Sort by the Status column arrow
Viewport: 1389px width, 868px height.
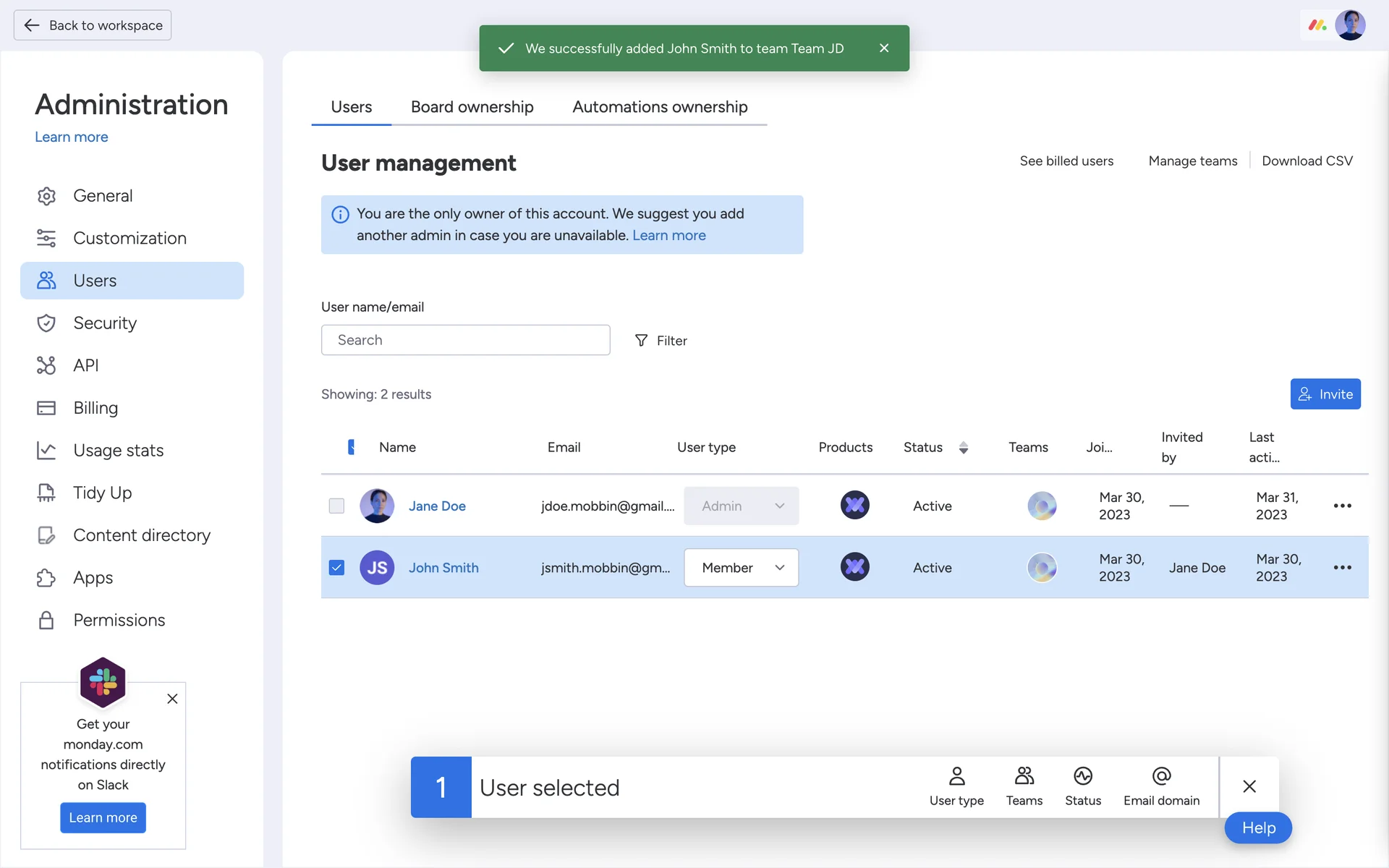pyautogui.click(x=963, y=448)
